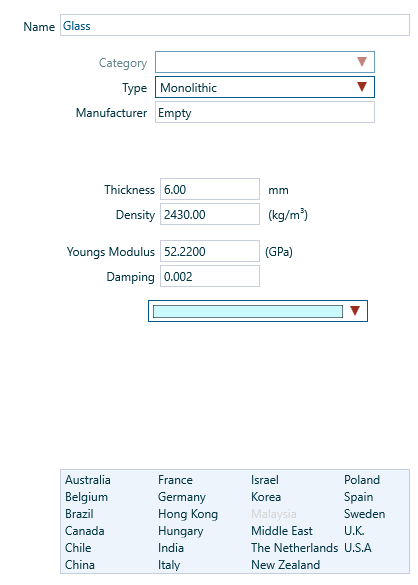This screenshot has width=418, height=585.
Task: Click the Damping value field
Action: tap(210, 276)
